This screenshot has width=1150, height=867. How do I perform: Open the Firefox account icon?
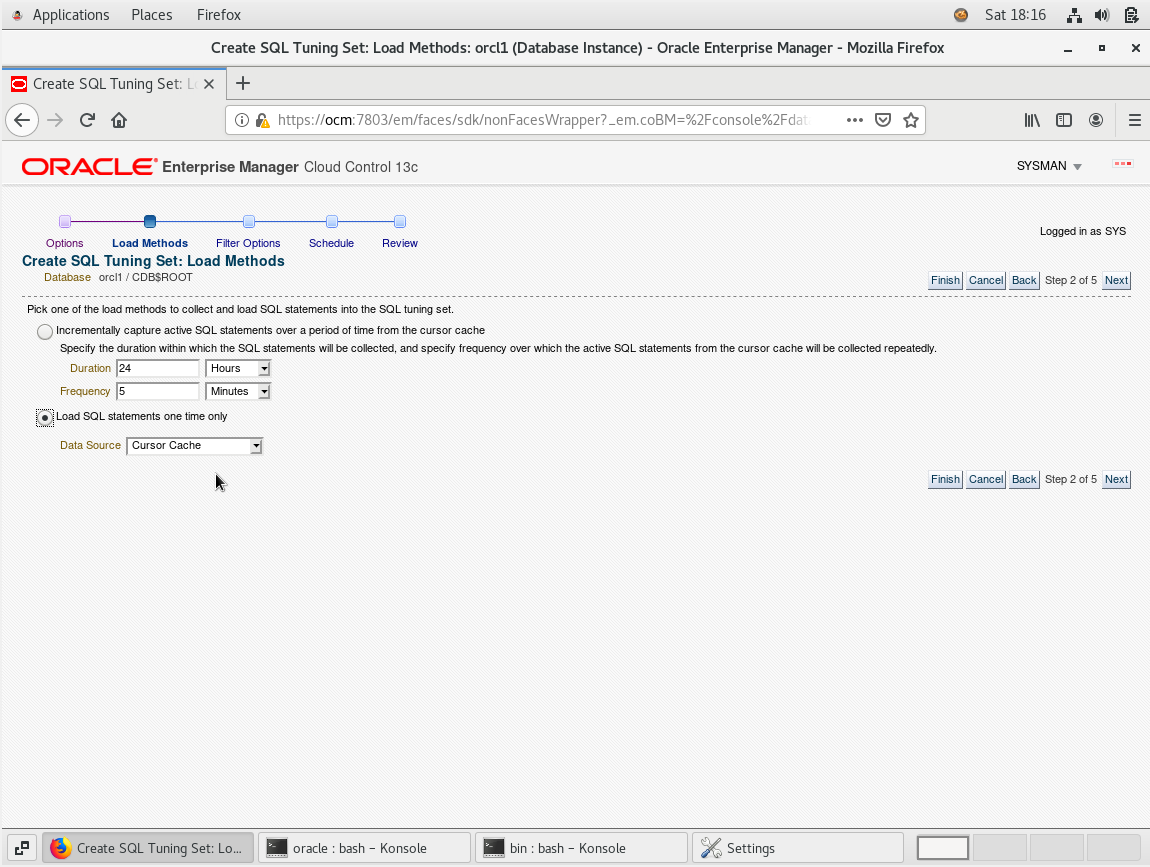click(1096, 120)
